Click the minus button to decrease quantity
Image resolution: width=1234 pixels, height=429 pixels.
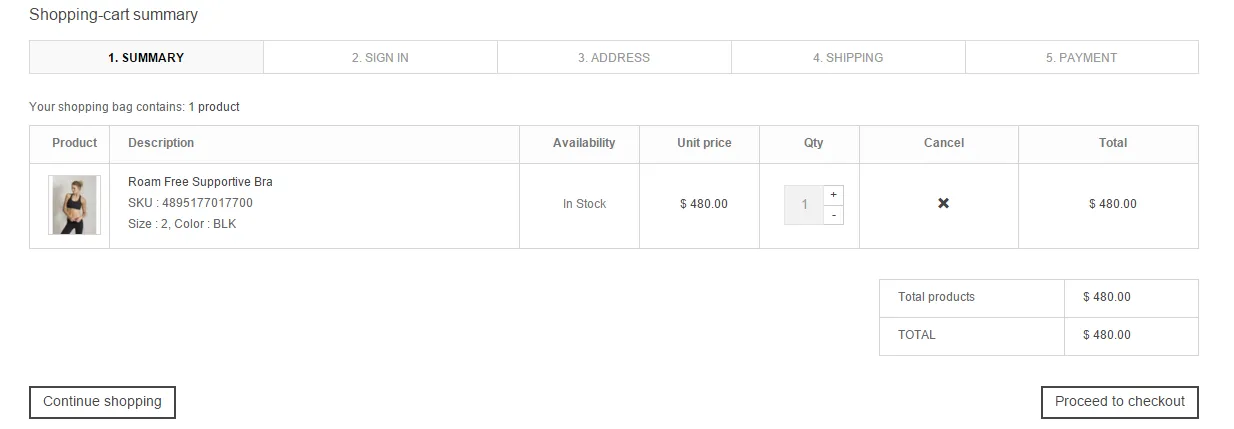pos(833,215)
